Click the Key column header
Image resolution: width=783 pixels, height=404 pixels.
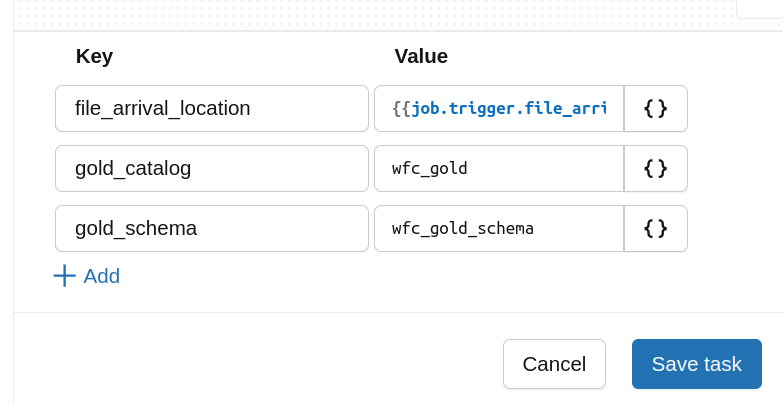coord(94,56)
